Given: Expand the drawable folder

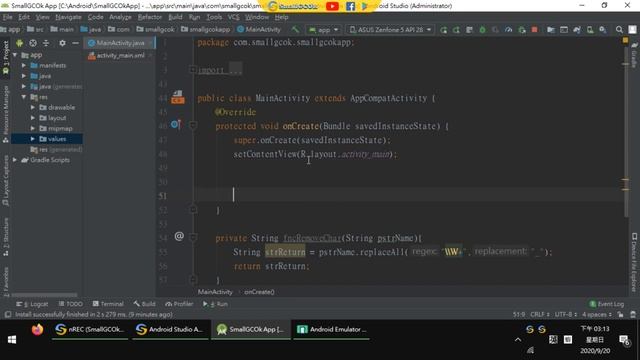Looking at the screenshot, I should (x=33, y=107).
